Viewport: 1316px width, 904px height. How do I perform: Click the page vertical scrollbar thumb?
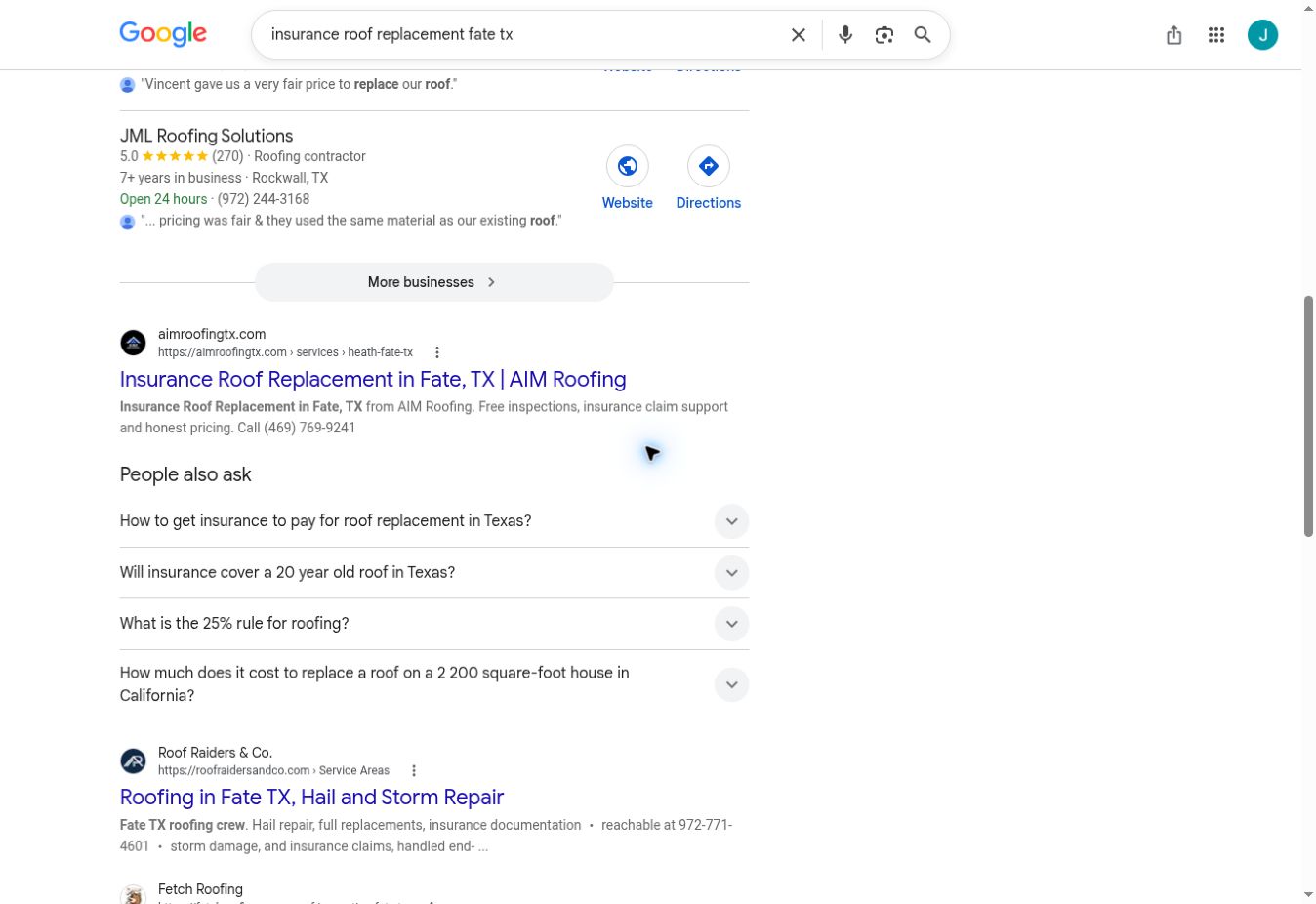(1308, 416)
